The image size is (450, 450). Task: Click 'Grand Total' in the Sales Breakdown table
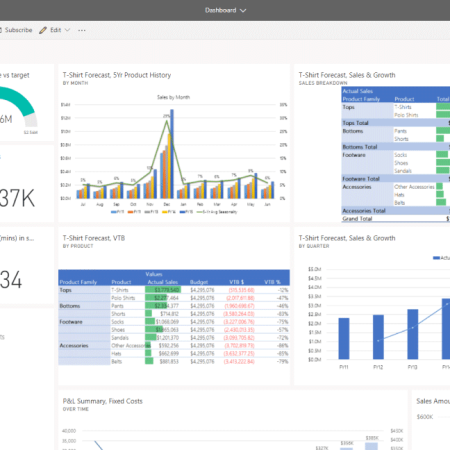tap(357, 219)
